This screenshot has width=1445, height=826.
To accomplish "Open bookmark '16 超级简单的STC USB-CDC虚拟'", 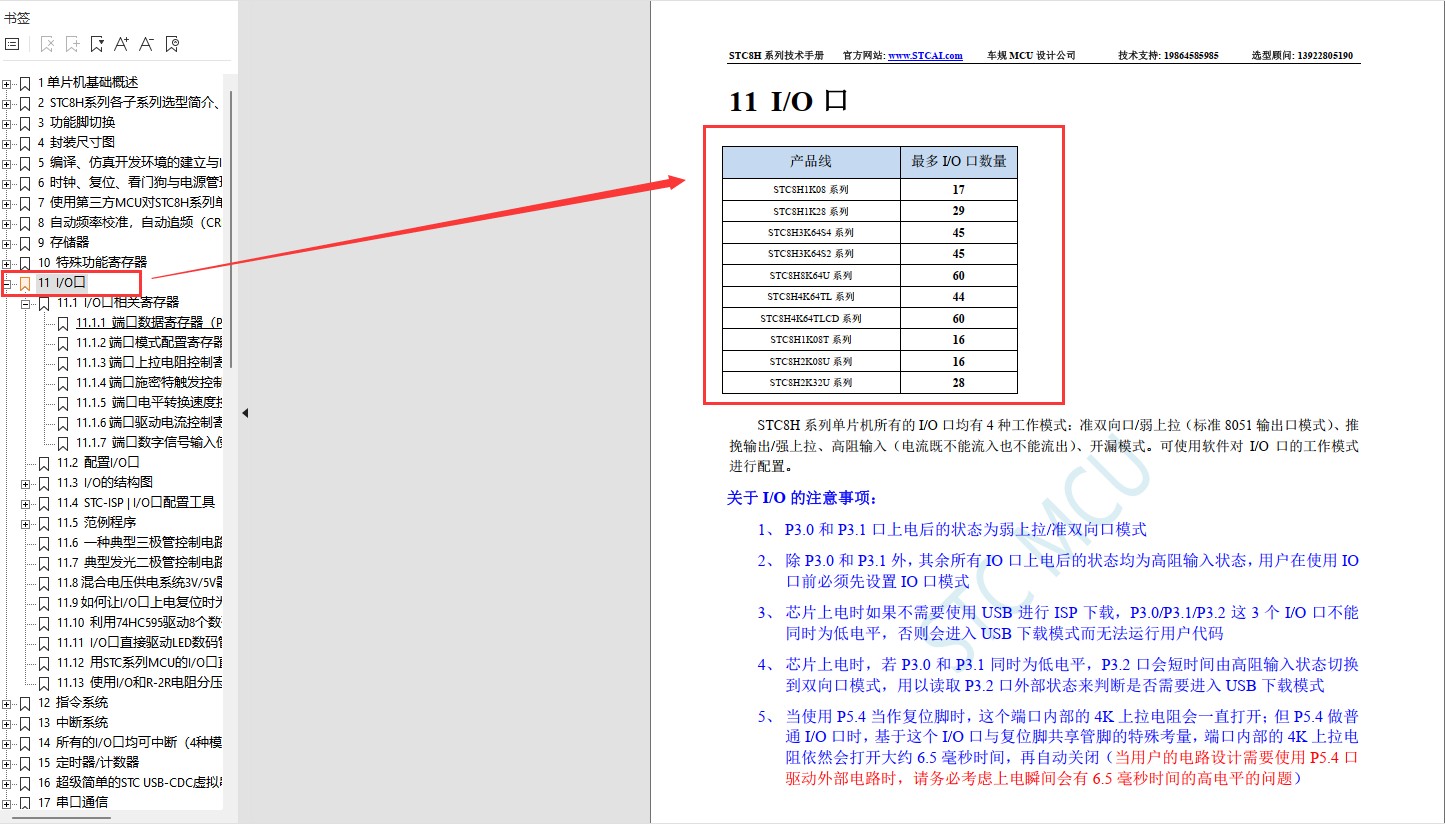I will (129, 783).
